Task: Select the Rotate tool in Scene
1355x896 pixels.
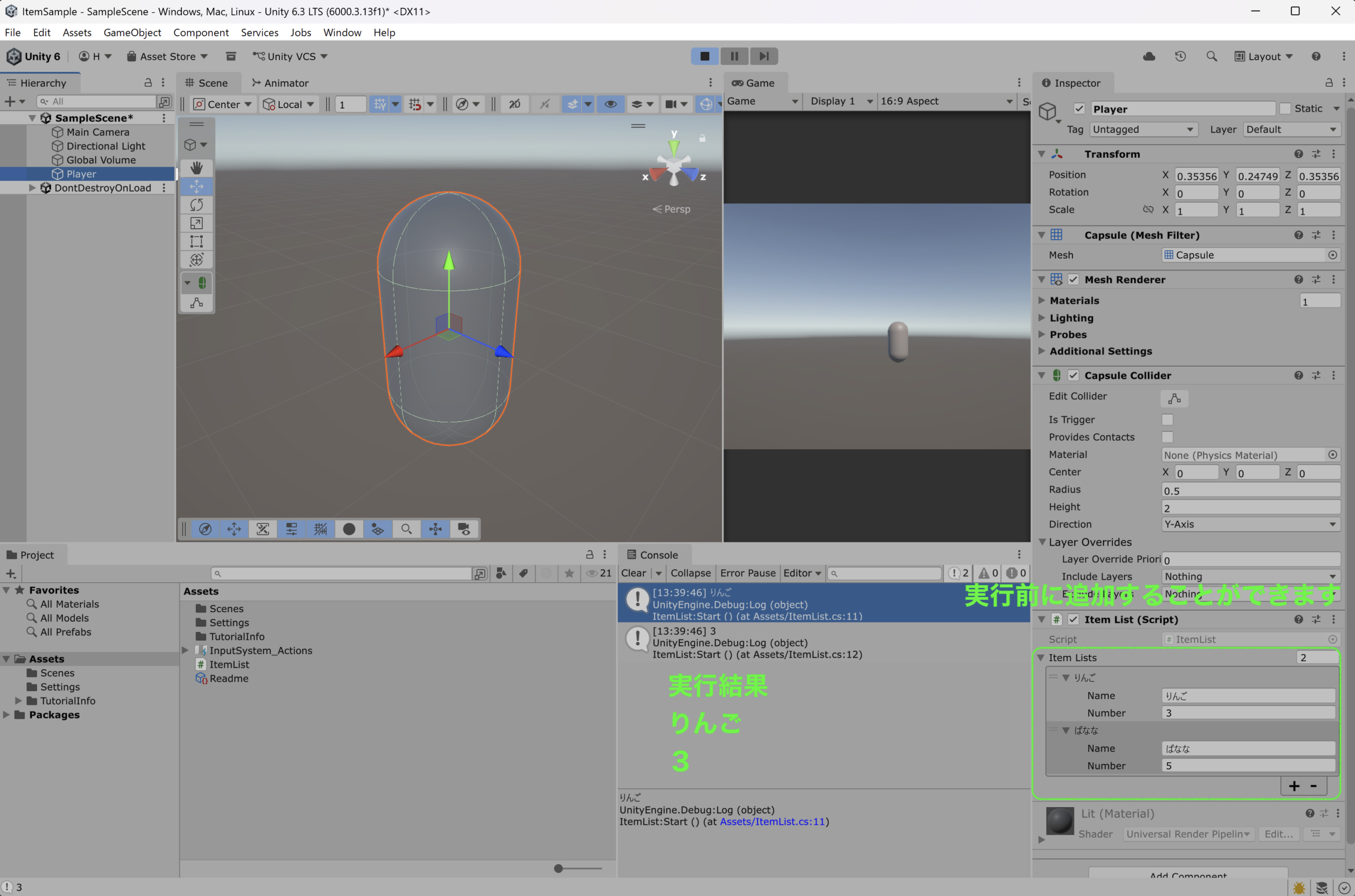Action: [x=196, y=205]
